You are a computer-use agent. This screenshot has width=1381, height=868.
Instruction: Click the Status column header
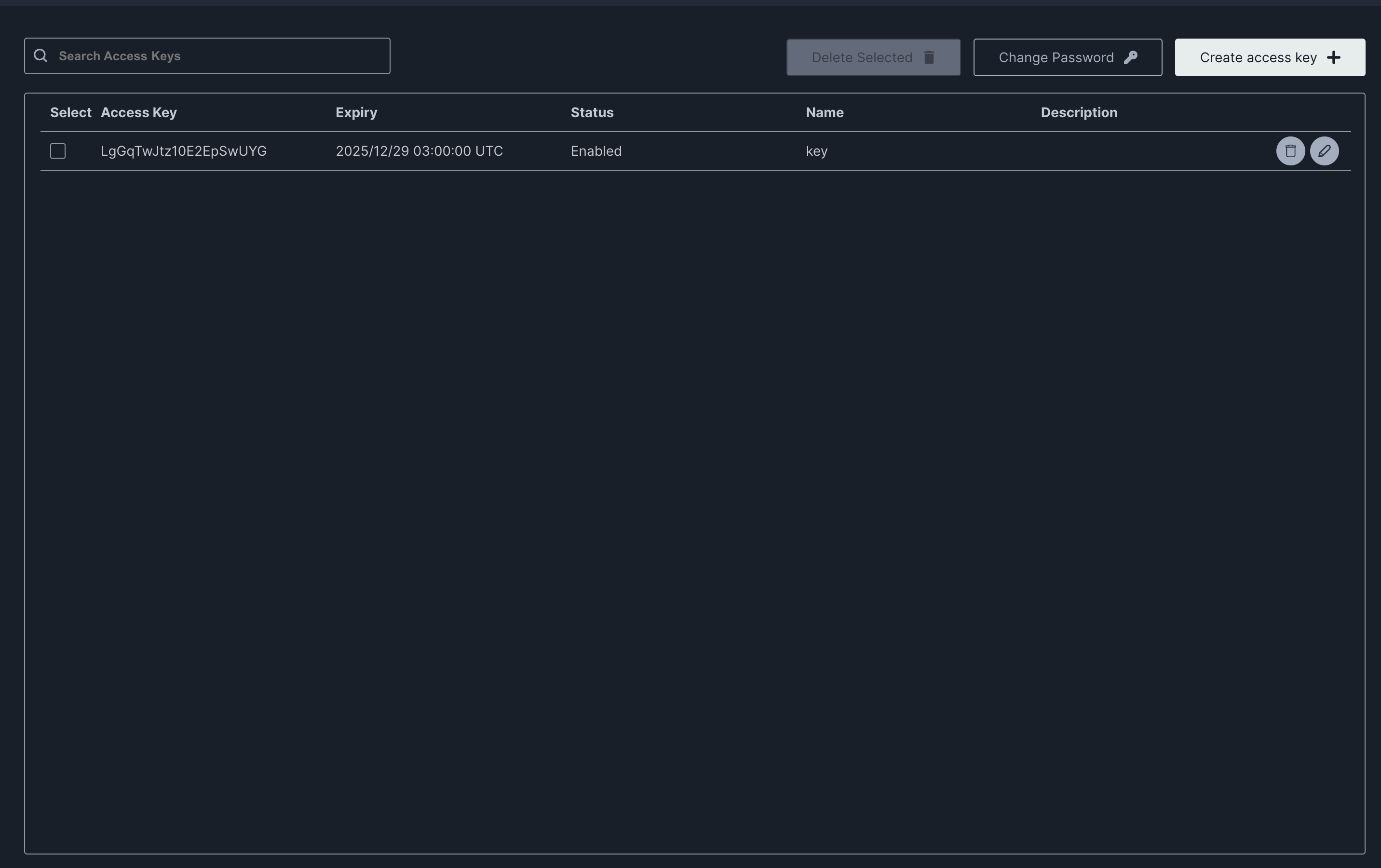[x=592, y=112]
